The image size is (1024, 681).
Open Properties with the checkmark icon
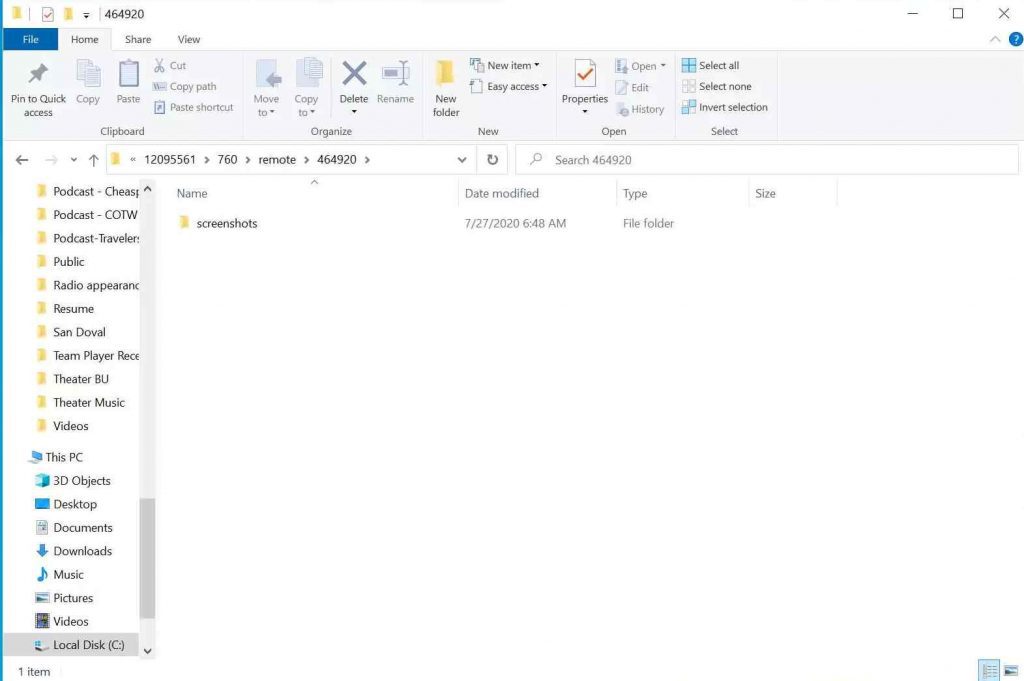click(585, 75)
